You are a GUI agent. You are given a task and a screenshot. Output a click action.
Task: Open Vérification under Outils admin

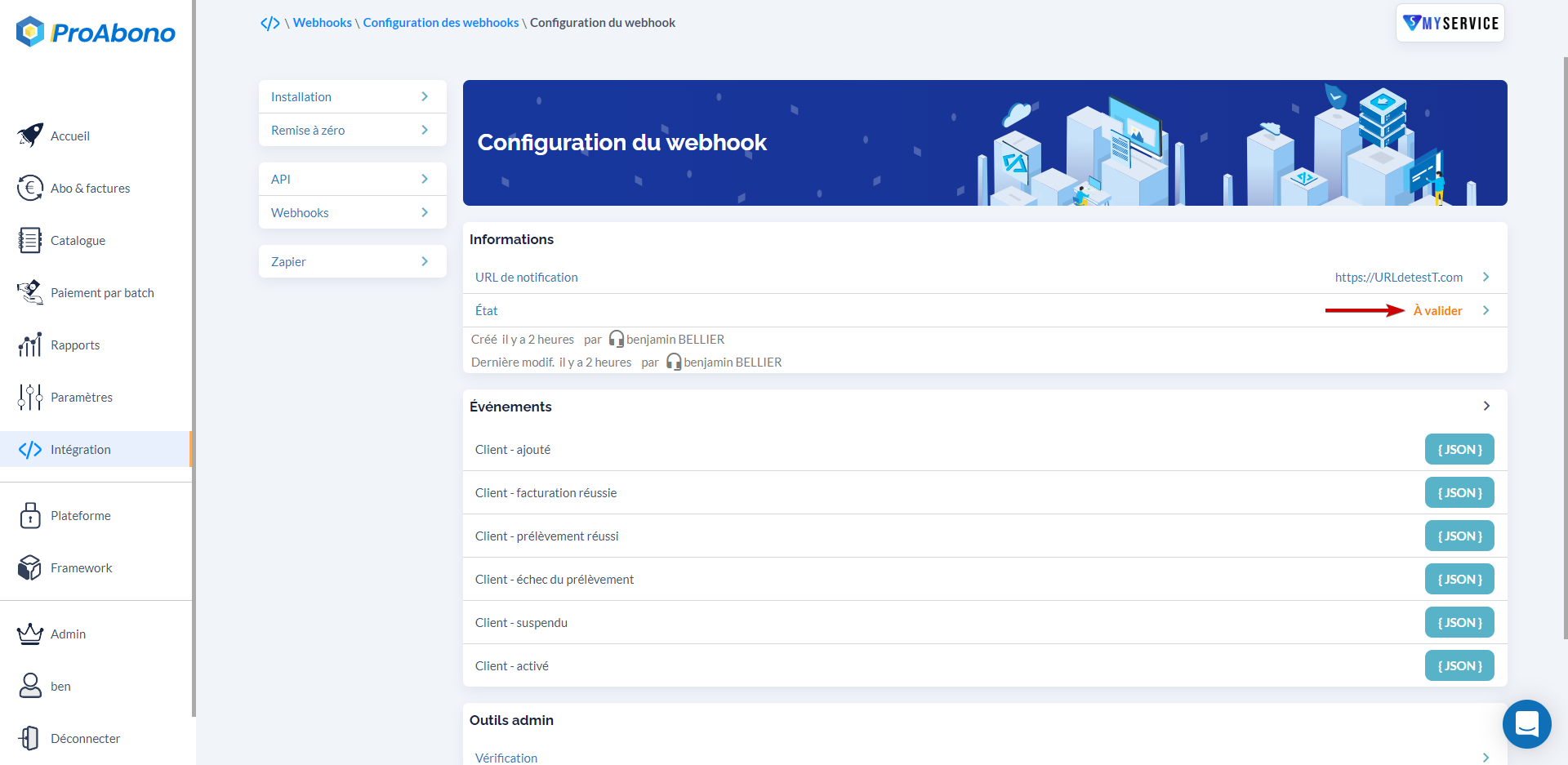pos(506,758)
